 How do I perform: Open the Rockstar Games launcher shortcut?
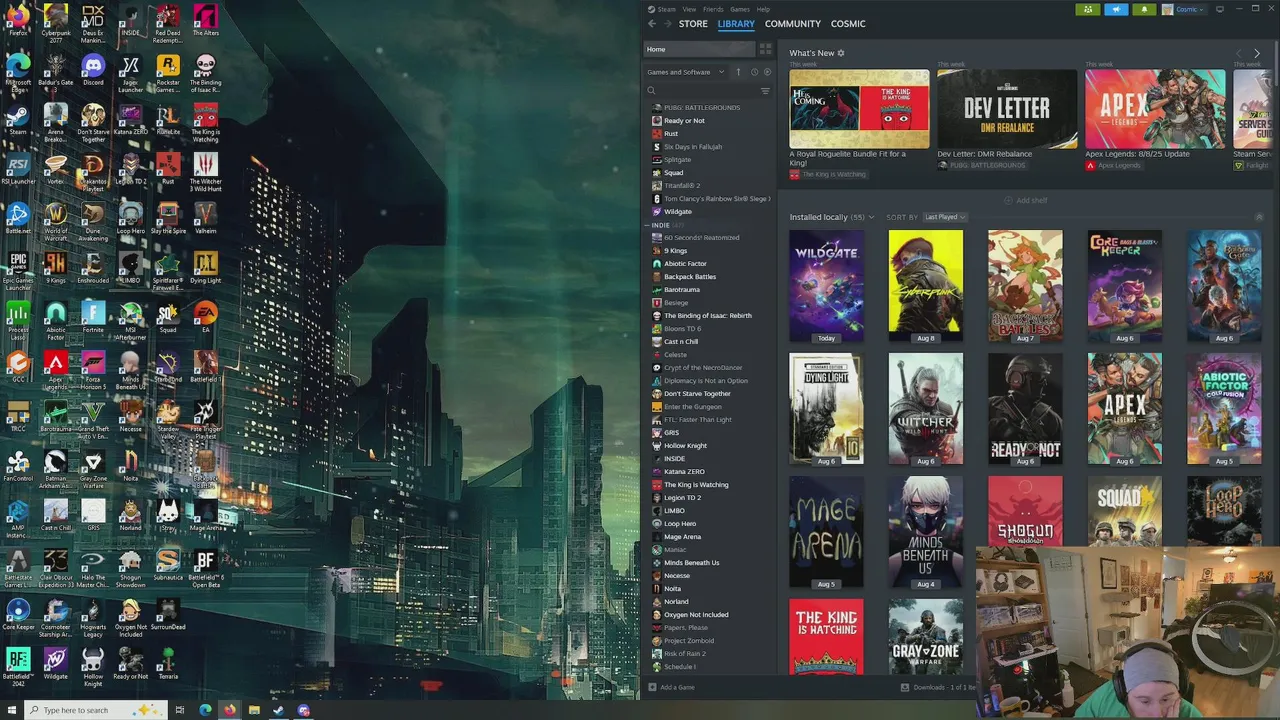(168, 73)
